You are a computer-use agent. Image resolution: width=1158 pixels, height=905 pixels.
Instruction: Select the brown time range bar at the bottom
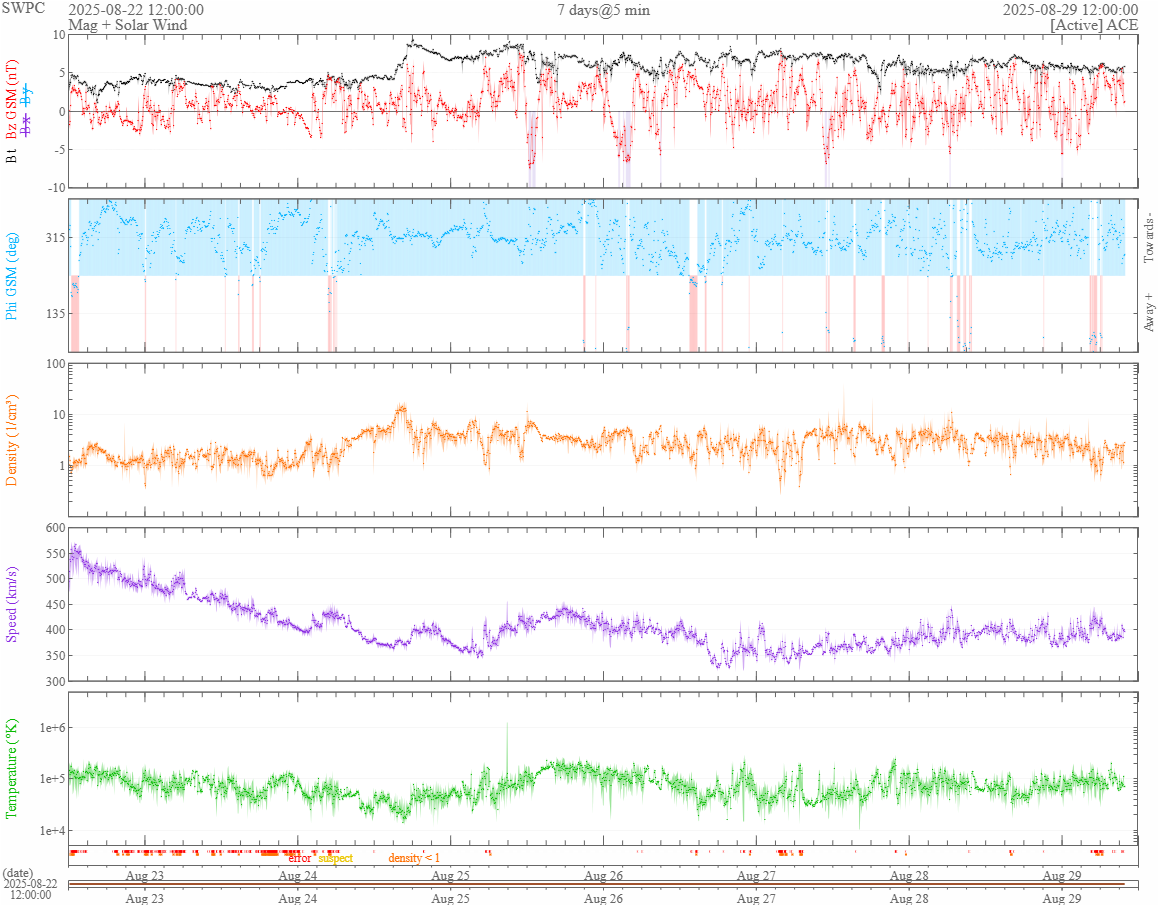(x=597, y=884)
